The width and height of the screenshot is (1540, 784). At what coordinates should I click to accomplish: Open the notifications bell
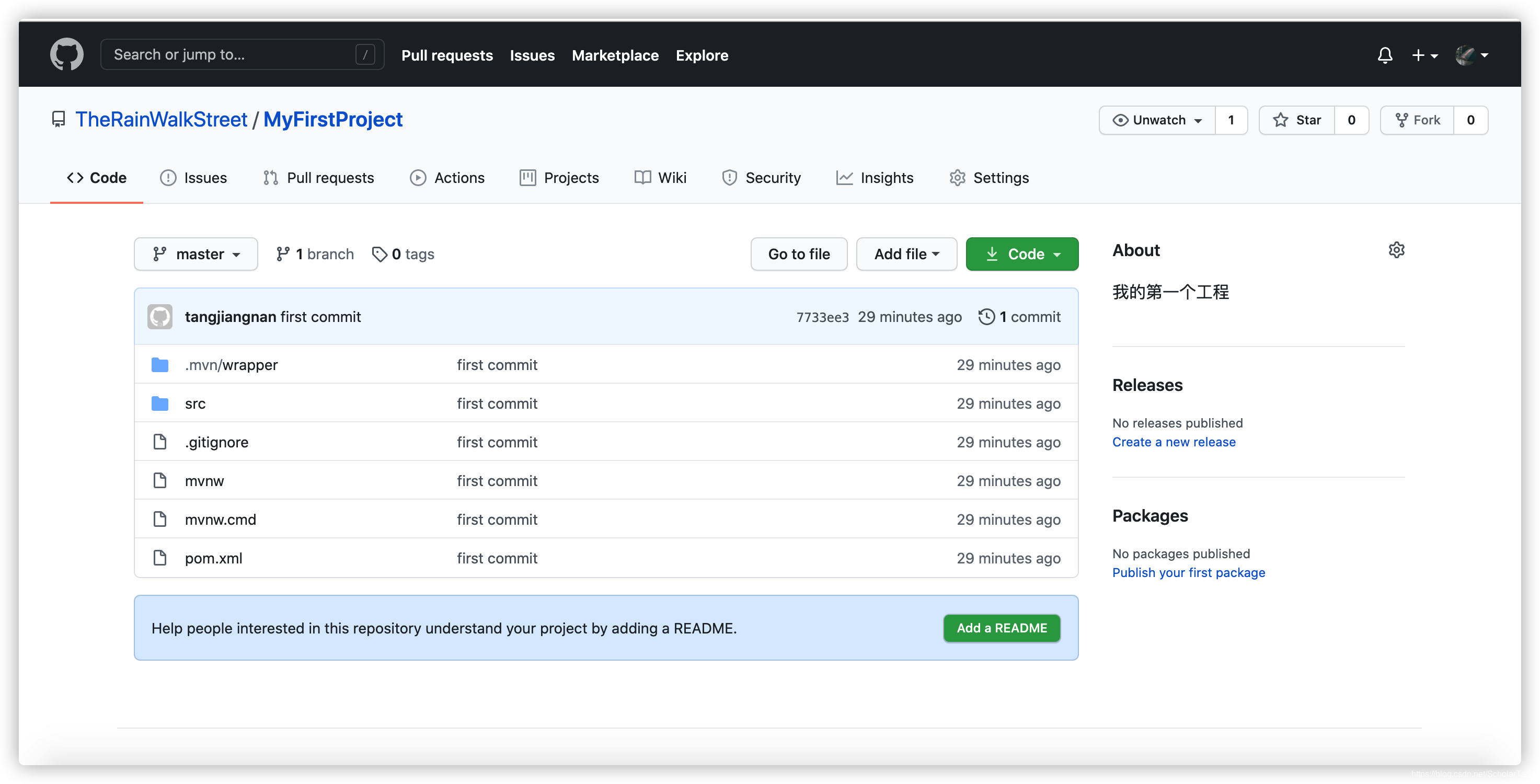tap(1385, 55)
